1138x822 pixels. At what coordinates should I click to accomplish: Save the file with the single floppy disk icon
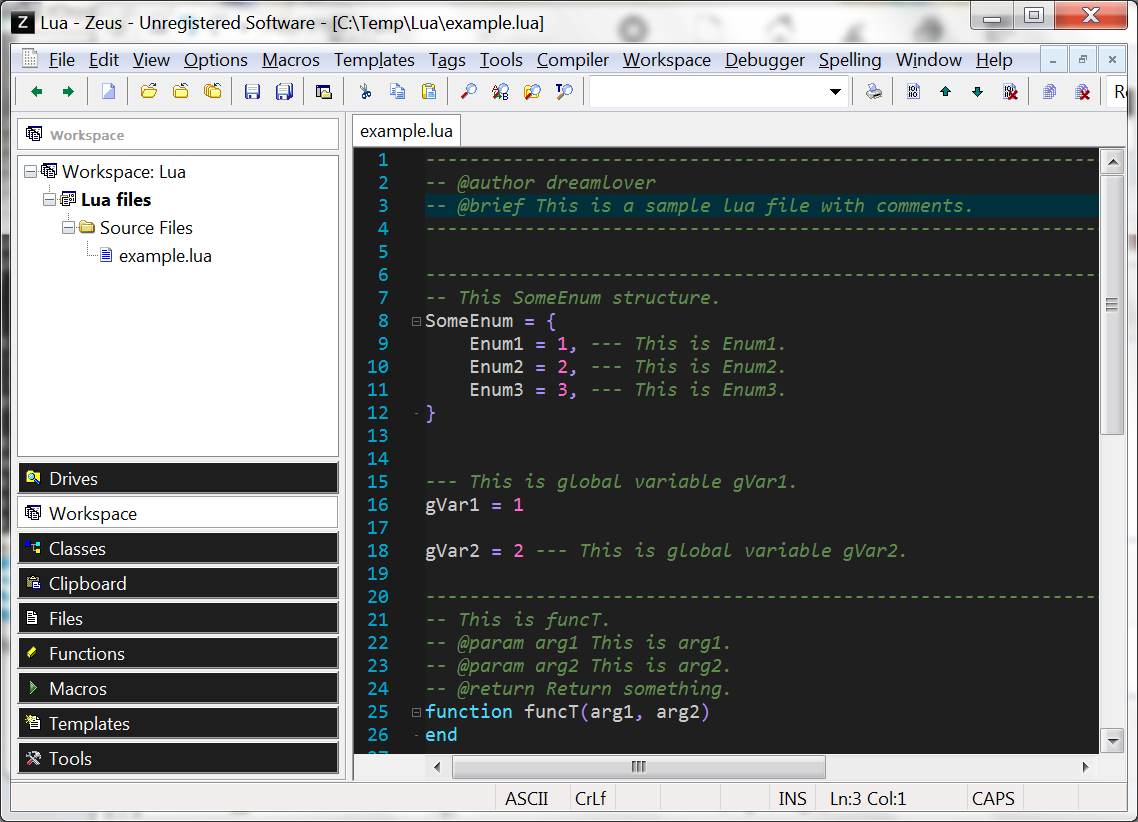252,91
